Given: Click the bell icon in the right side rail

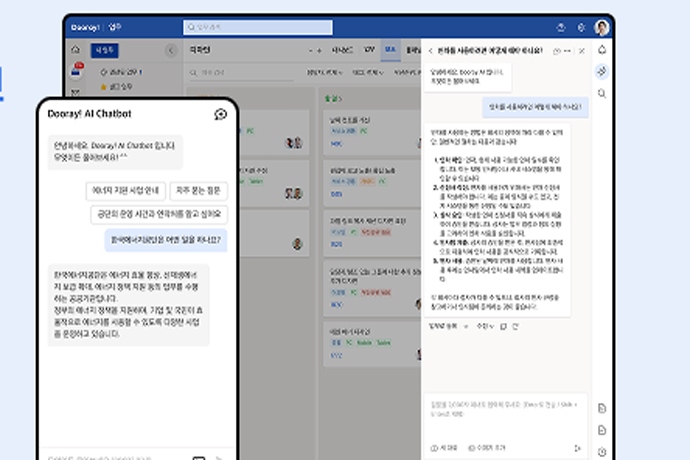Looking at the screenshot, I should click(601, 49).
